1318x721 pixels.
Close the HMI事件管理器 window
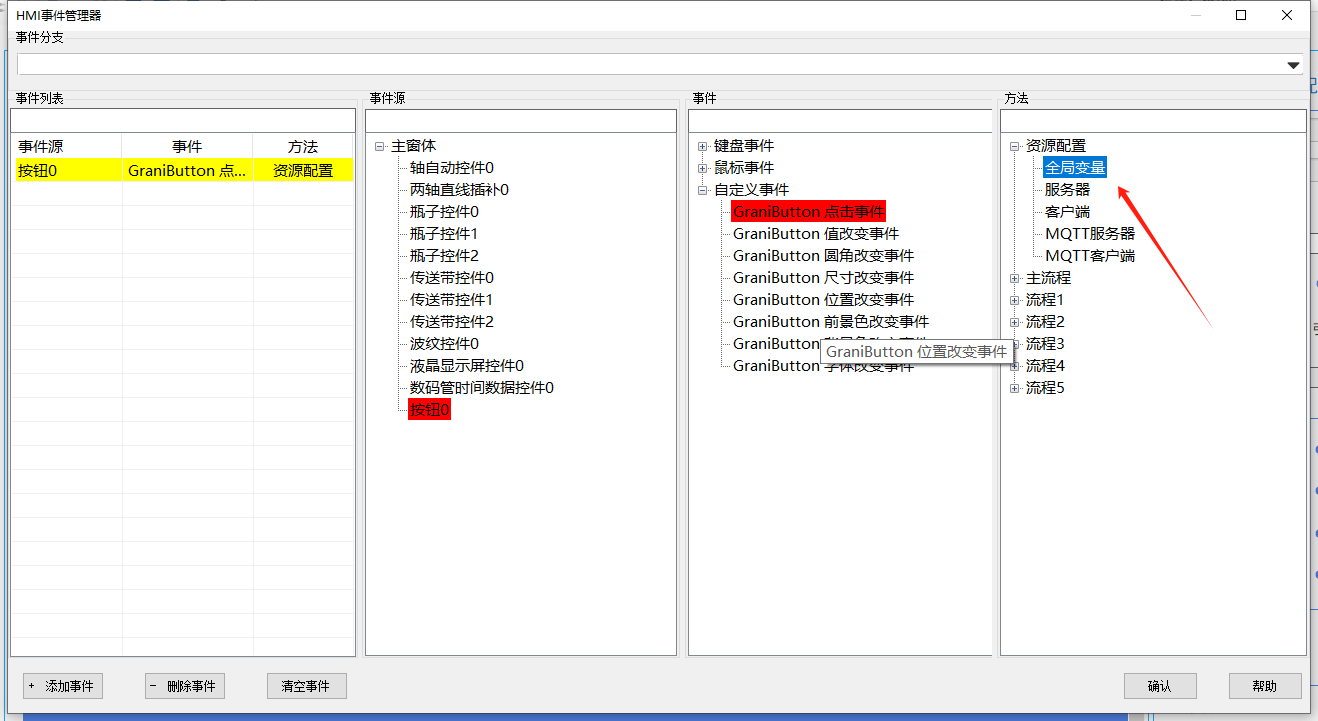coord(1287,15)
